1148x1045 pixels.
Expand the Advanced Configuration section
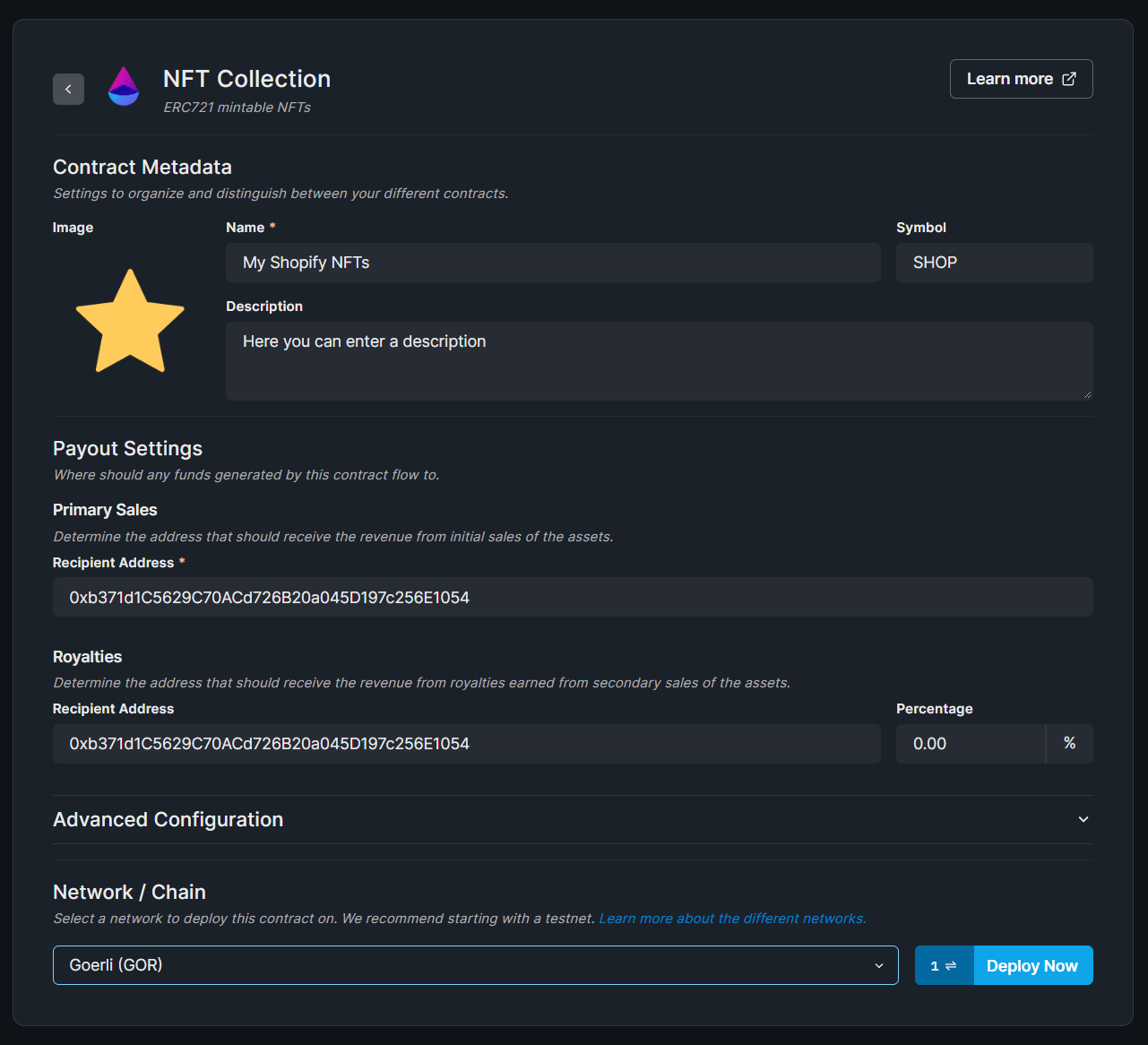coord(573,819)
